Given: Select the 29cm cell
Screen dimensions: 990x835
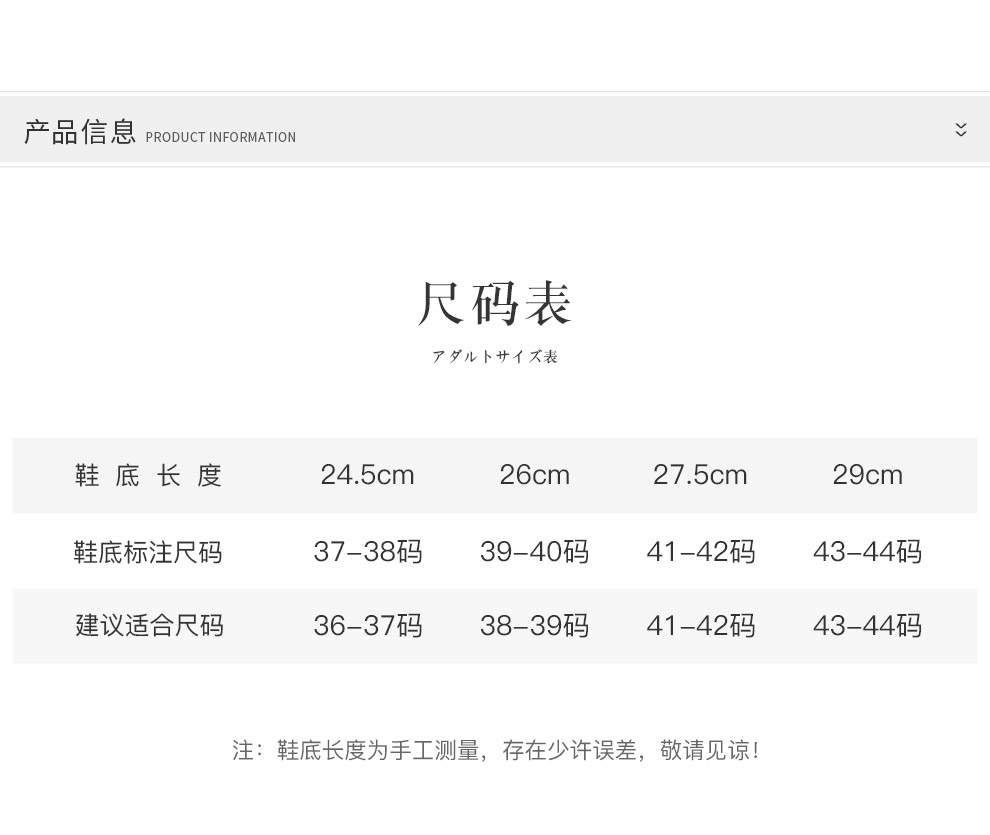Looking at the screenshot, I should coord(868,475).
